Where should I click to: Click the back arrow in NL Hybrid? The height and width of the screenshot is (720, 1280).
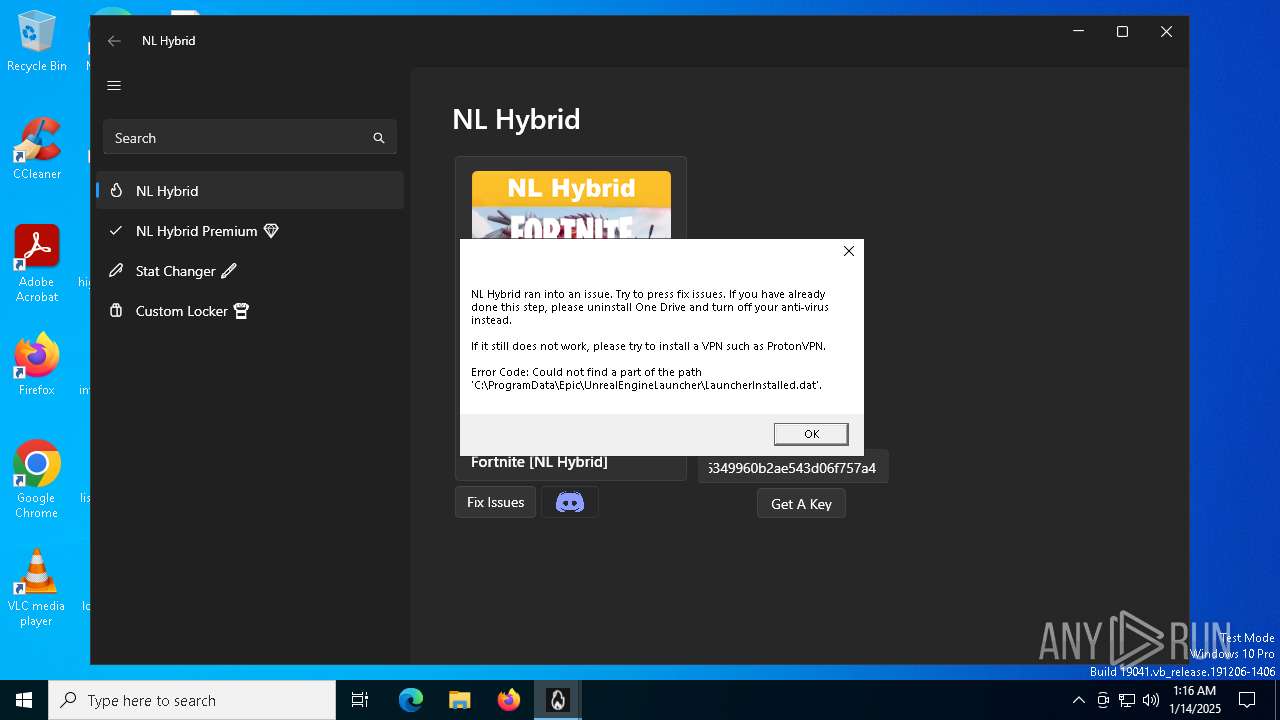pyautogui.click(x=114, y=41)
